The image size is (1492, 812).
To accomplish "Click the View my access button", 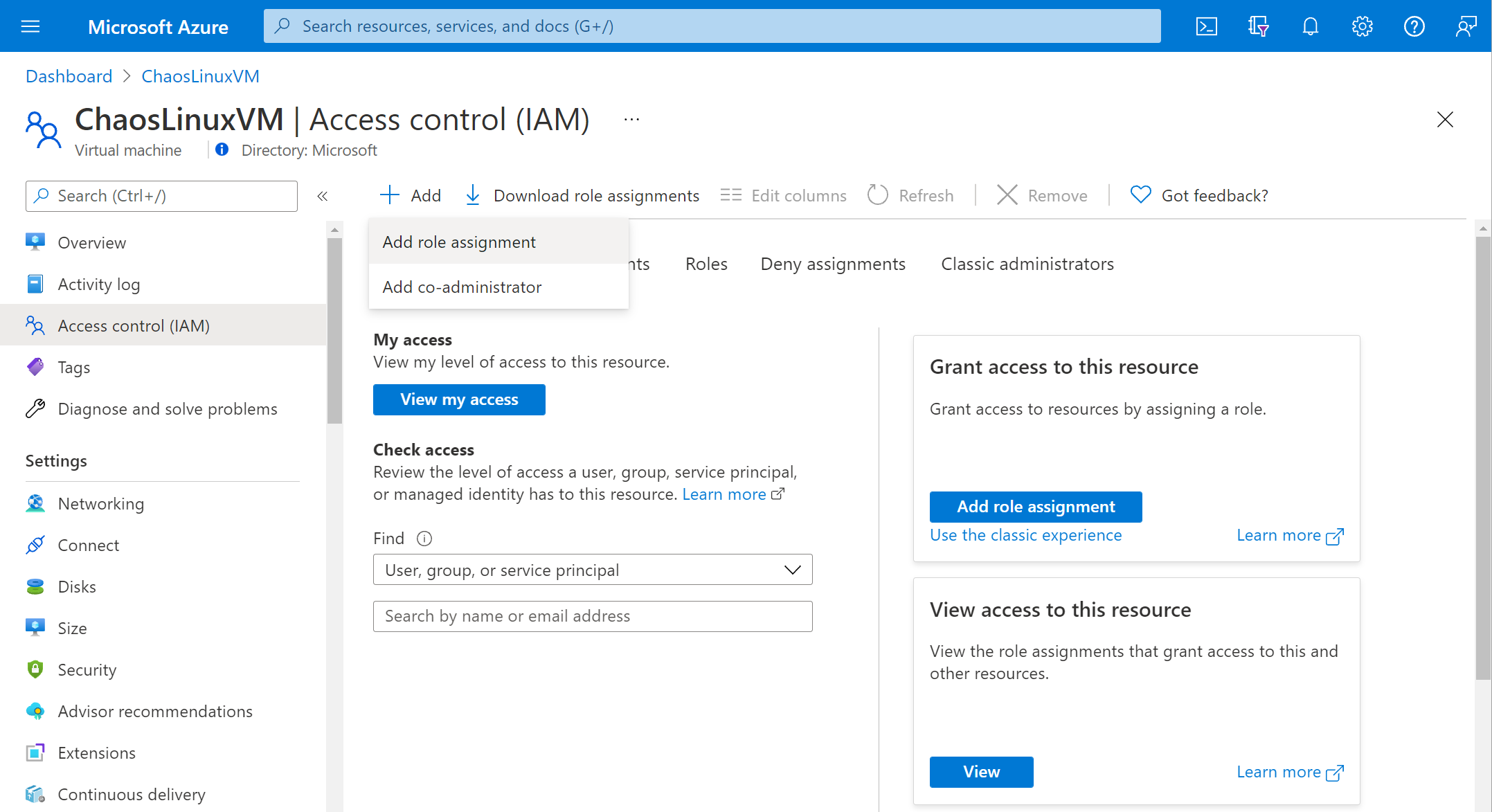I will [459, 400].
